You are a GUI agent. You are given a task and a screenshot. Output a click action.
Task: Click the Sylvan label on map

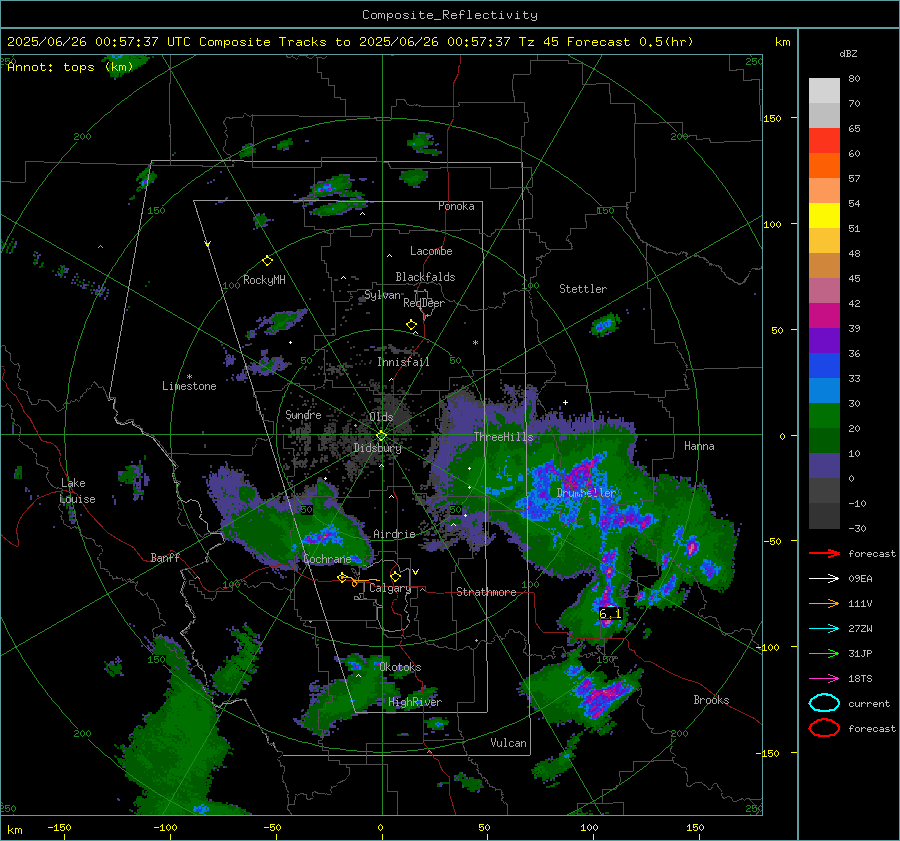(x=382, y=295)
